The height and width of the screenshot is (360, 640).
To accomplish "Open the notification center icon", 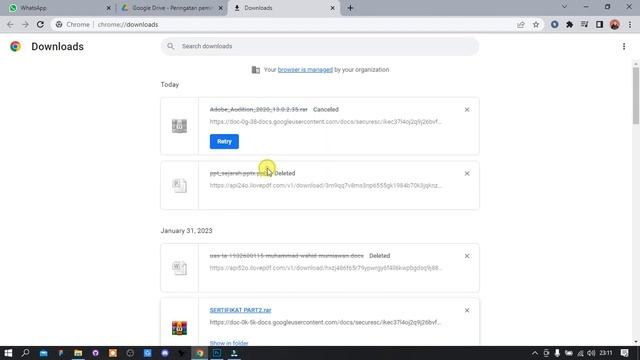I will click(x=624, y=353).
